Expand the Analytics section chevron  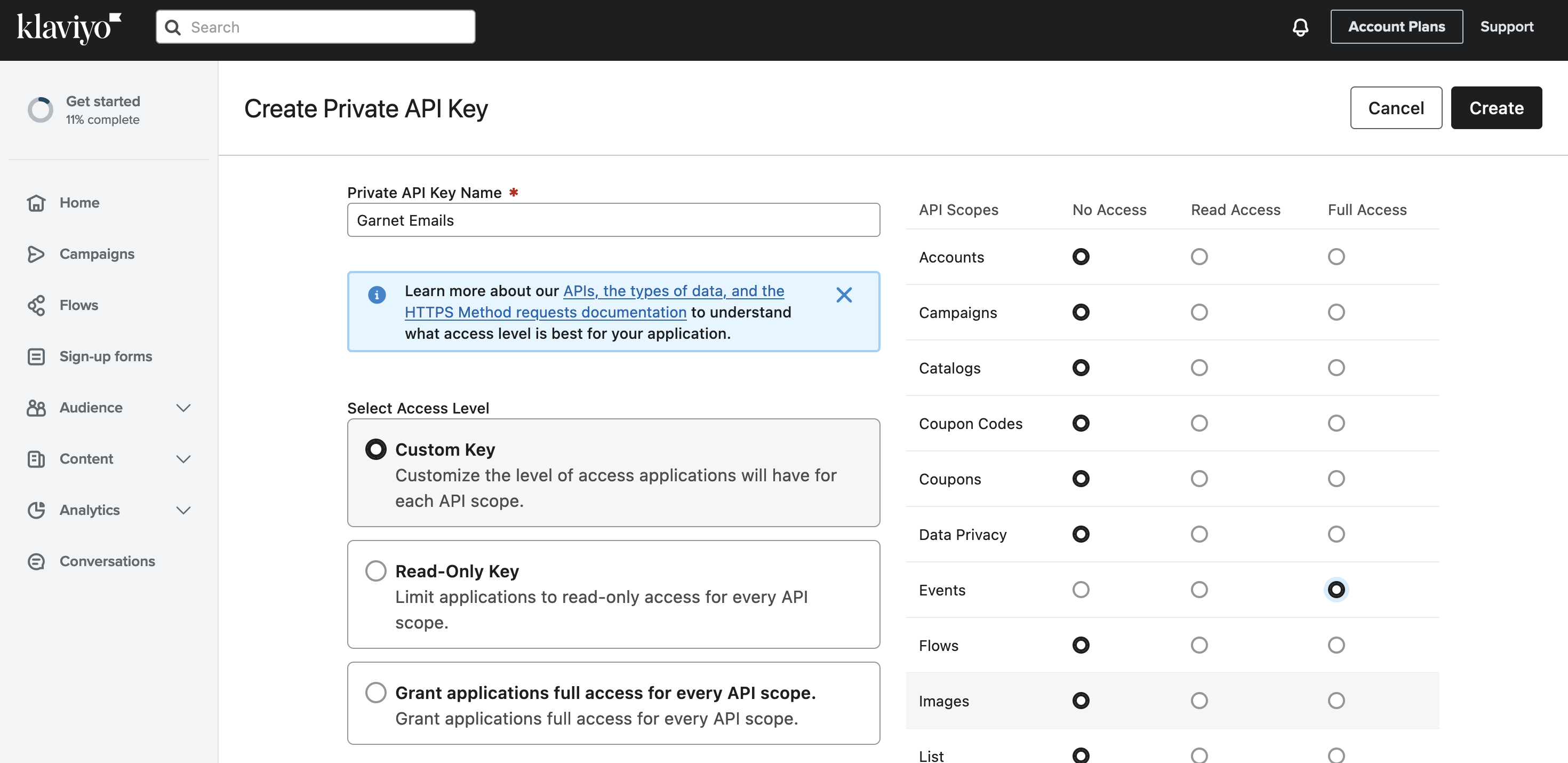tap(183, 510)
